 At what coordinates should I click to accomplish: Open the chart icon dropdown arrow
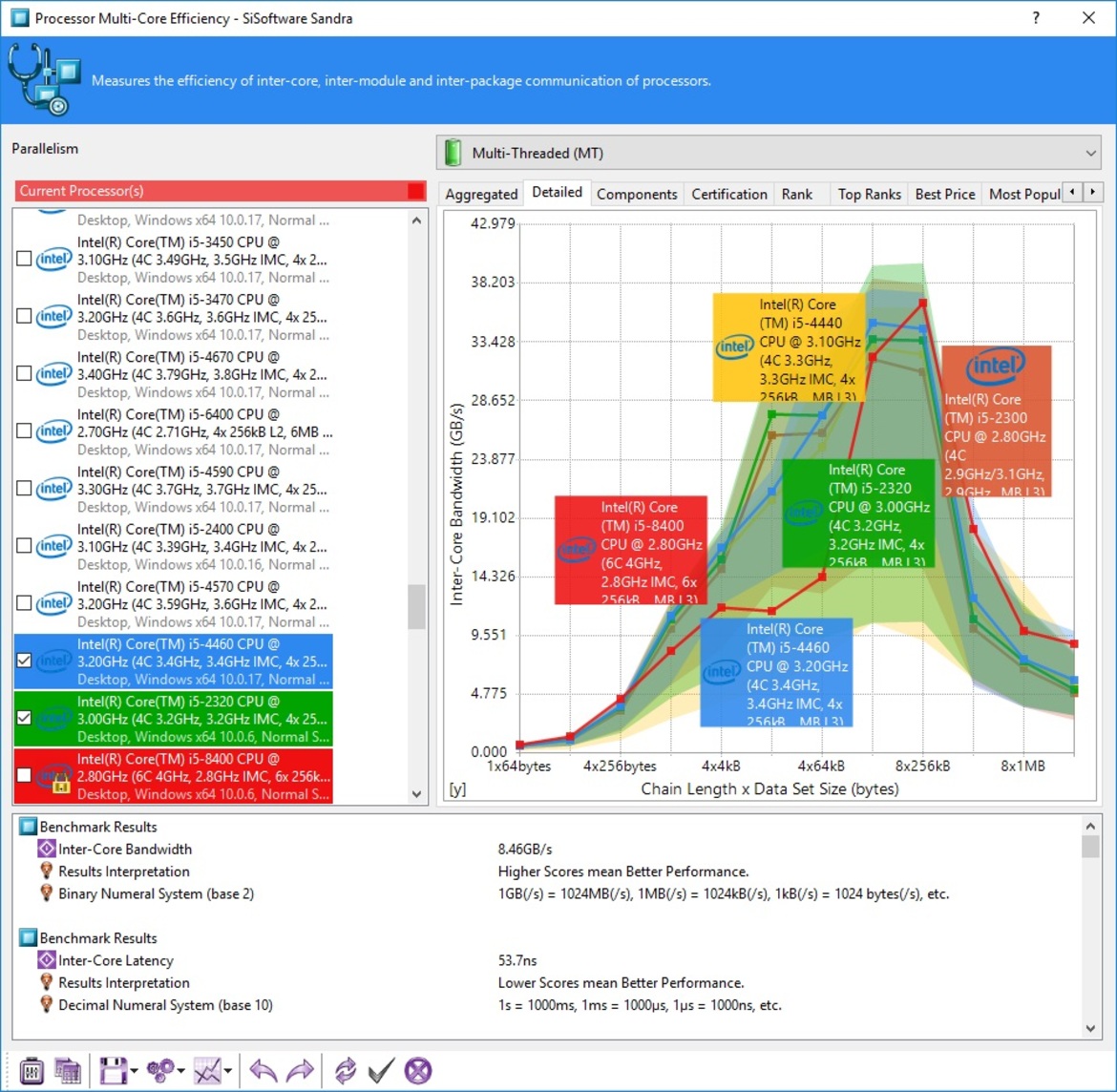tap(228, 1071)
